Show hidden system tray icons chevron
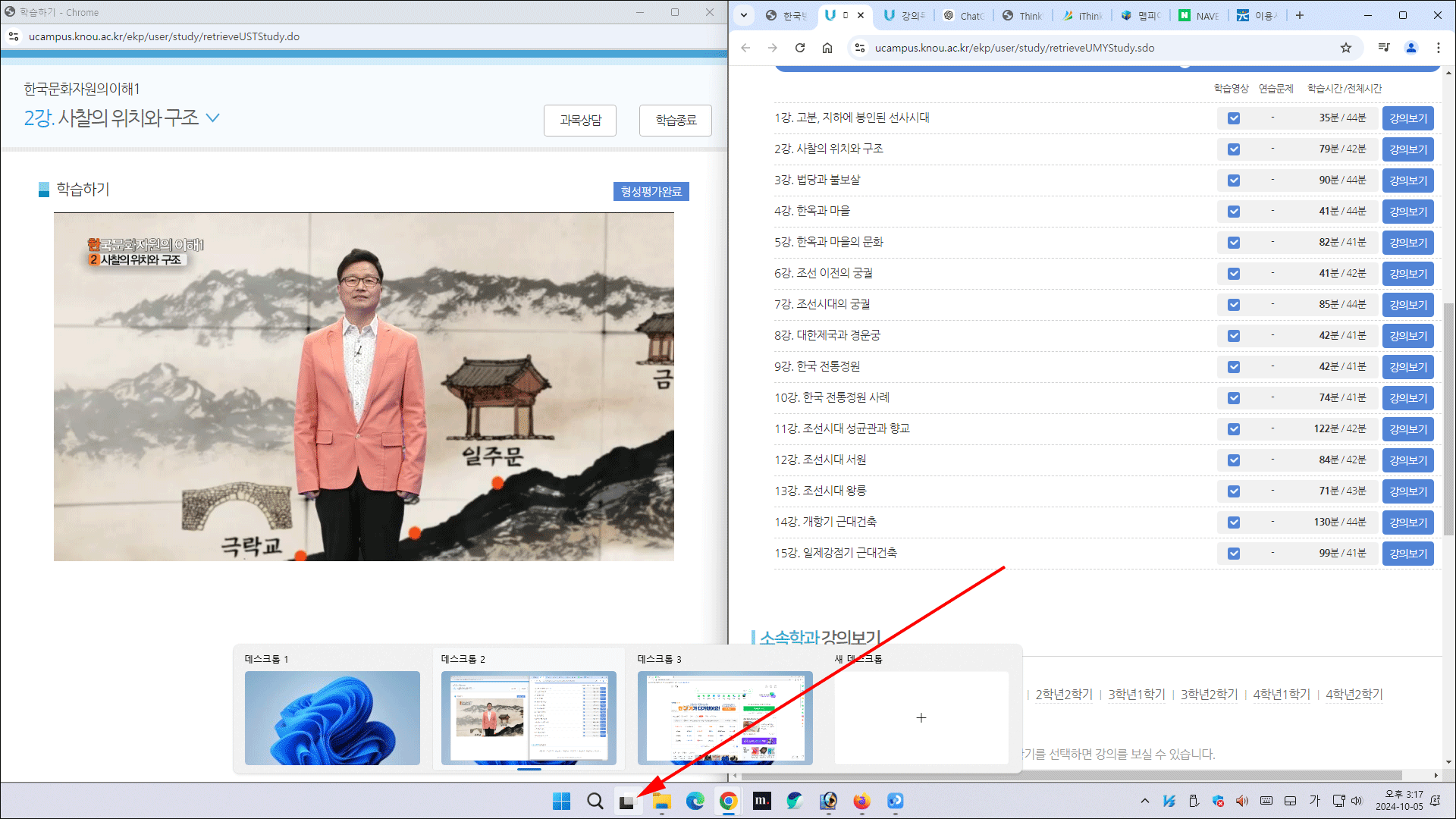Image resolution: width=1456 pixels, height=819 pixels. coord(1145,801)
